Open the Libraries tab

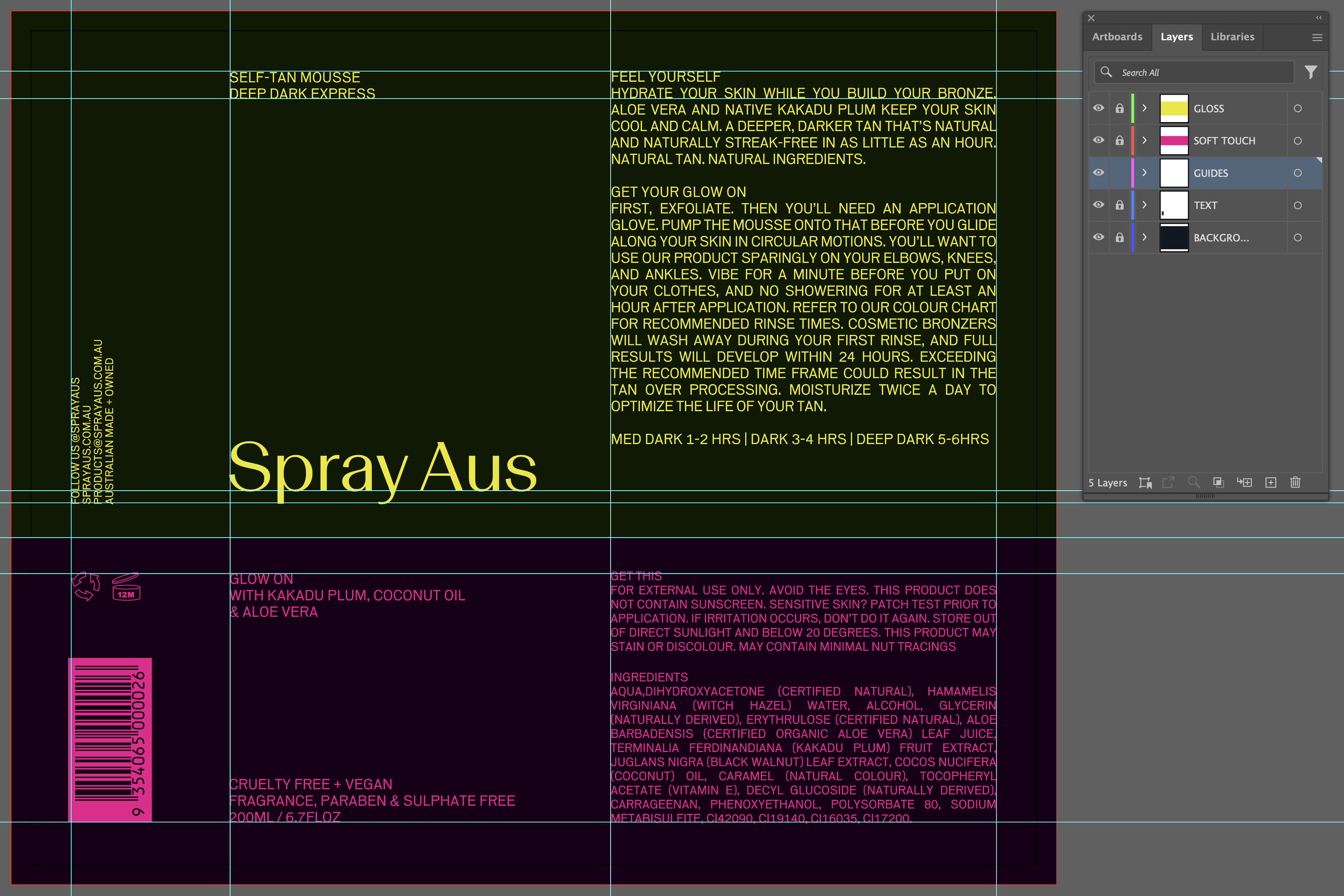click(x=1232, y=37)
